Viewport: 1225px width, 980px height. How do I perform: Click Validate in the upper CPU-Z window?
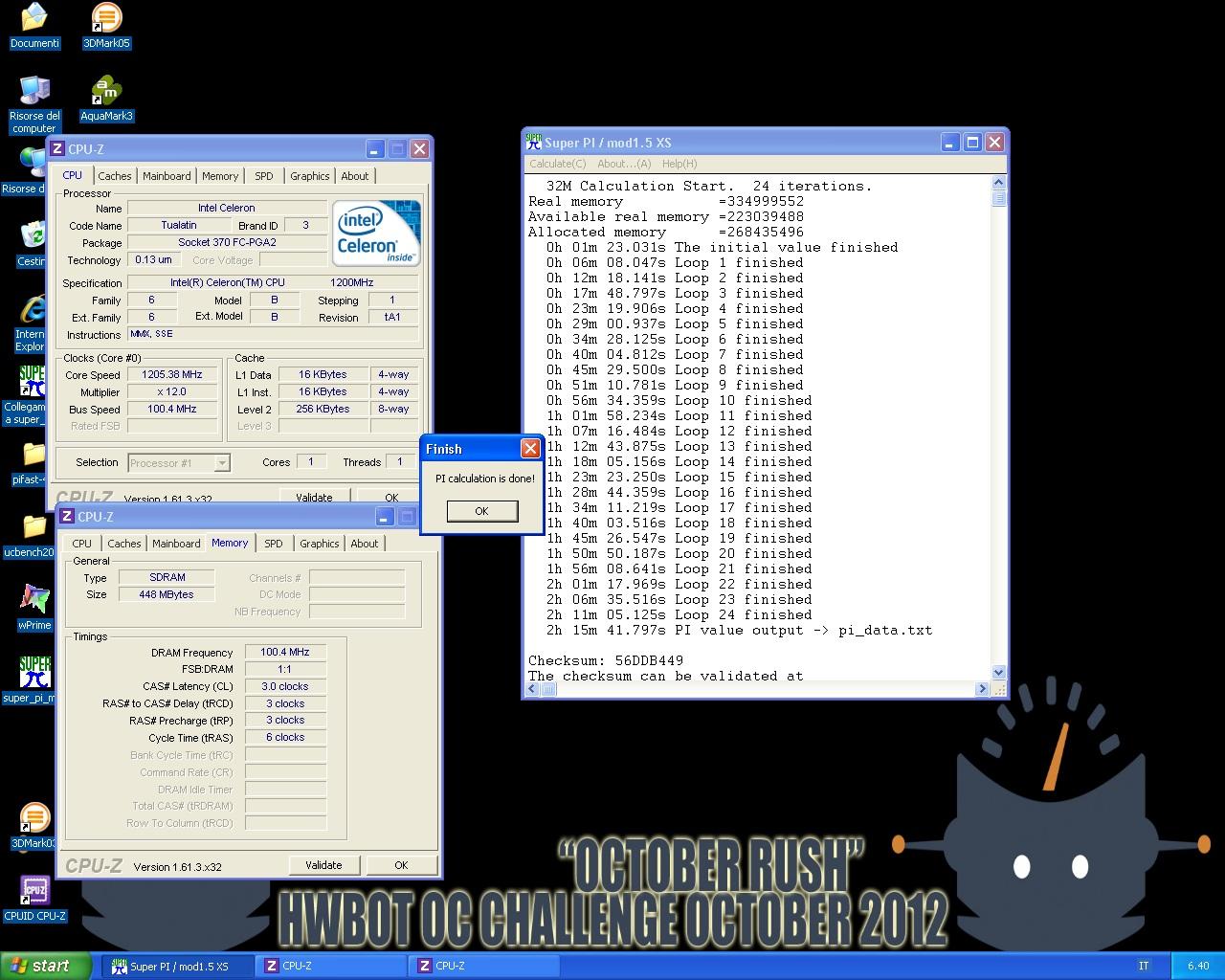(x=314, y=498)
